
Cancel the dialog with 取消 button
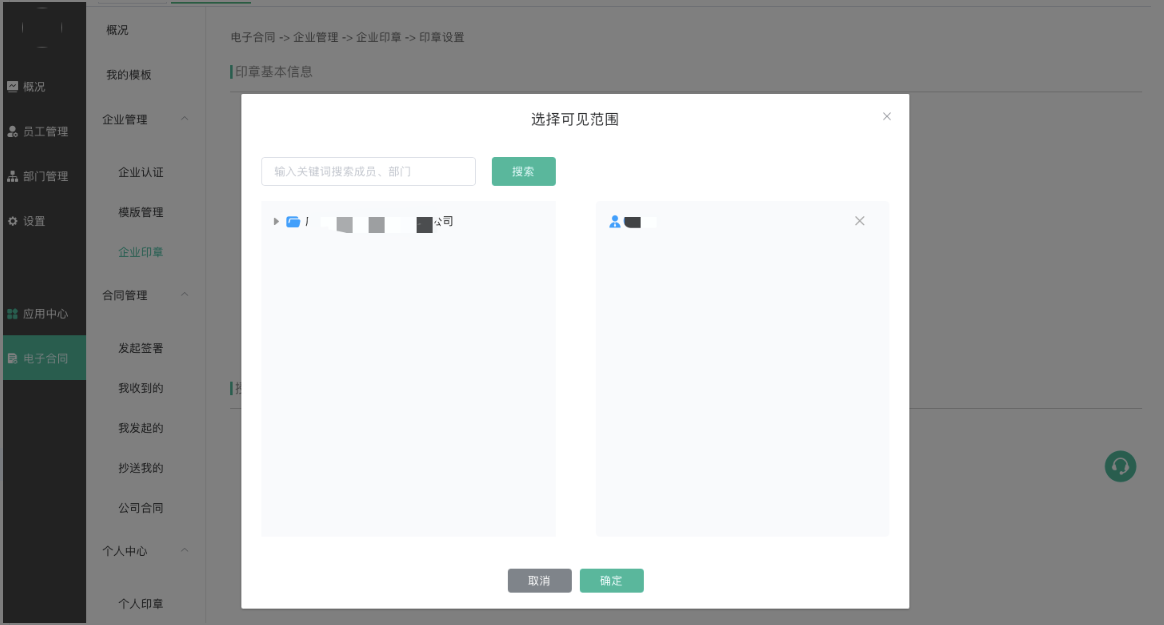pos(539,581)
